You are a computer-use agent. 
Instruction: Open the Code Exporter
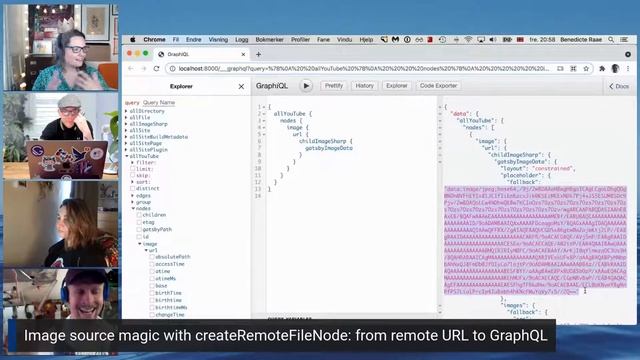[x=438, y=86]
